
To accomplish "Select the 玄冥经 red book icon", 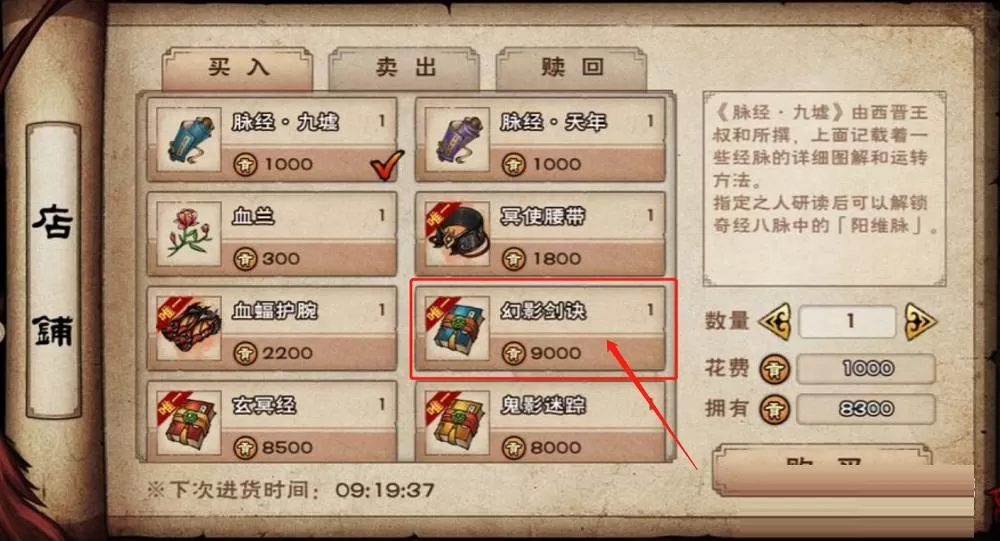I will (x=189, y=422).
